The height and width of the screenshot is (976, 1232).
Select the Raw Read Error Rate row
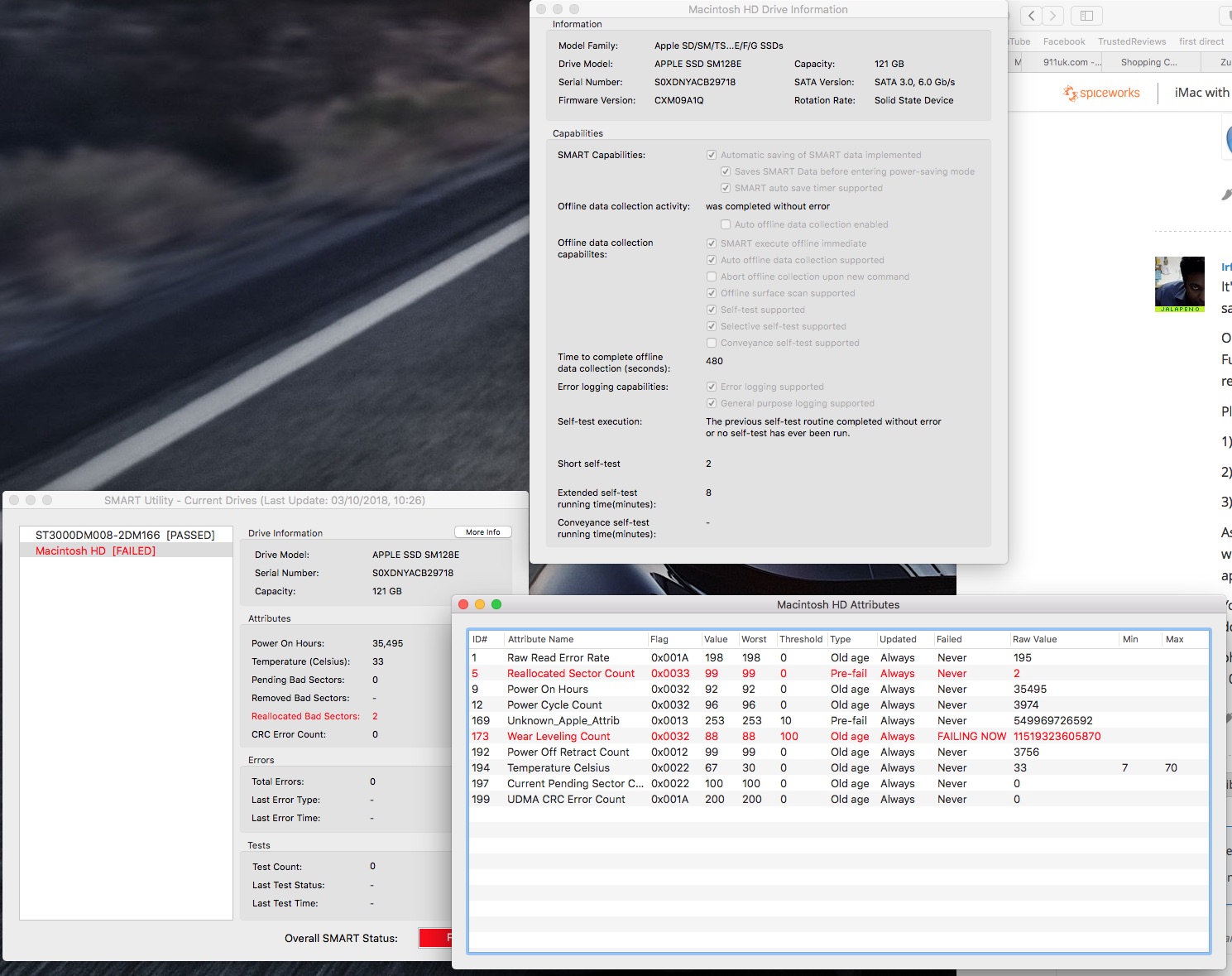[x=838, y=658]
